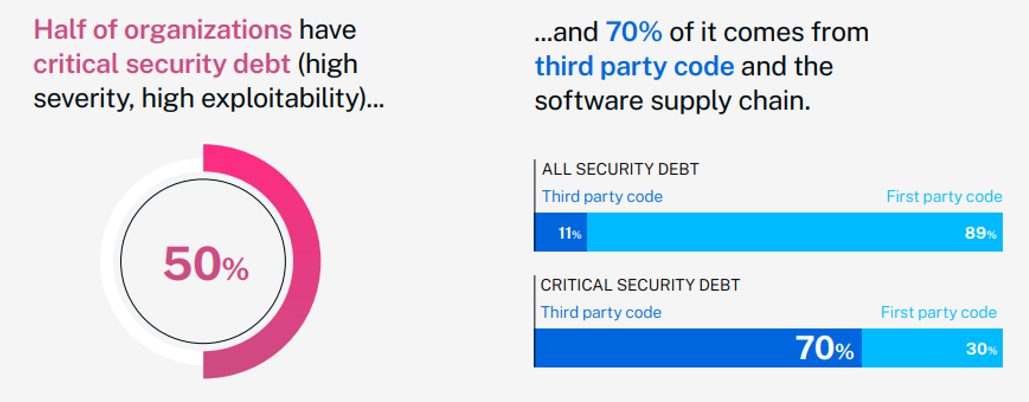The height and width of the screenshot is (402, 1029).
Task: Select the light blue 30% bar segment
Action: pyautogui.click(x=932, y=348)
